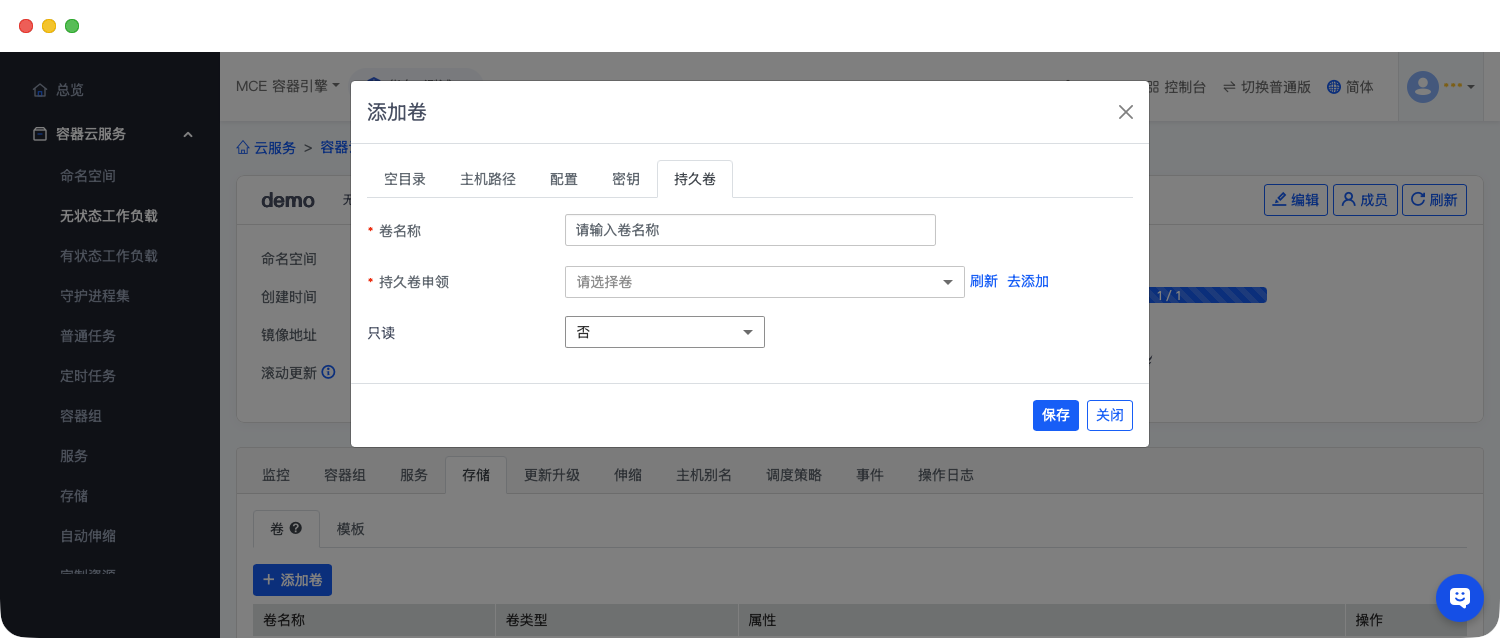Open 总览 from the sidebar
This screenshot has width=1500, height=638.
pyautogui.click(x=69, y=90)
